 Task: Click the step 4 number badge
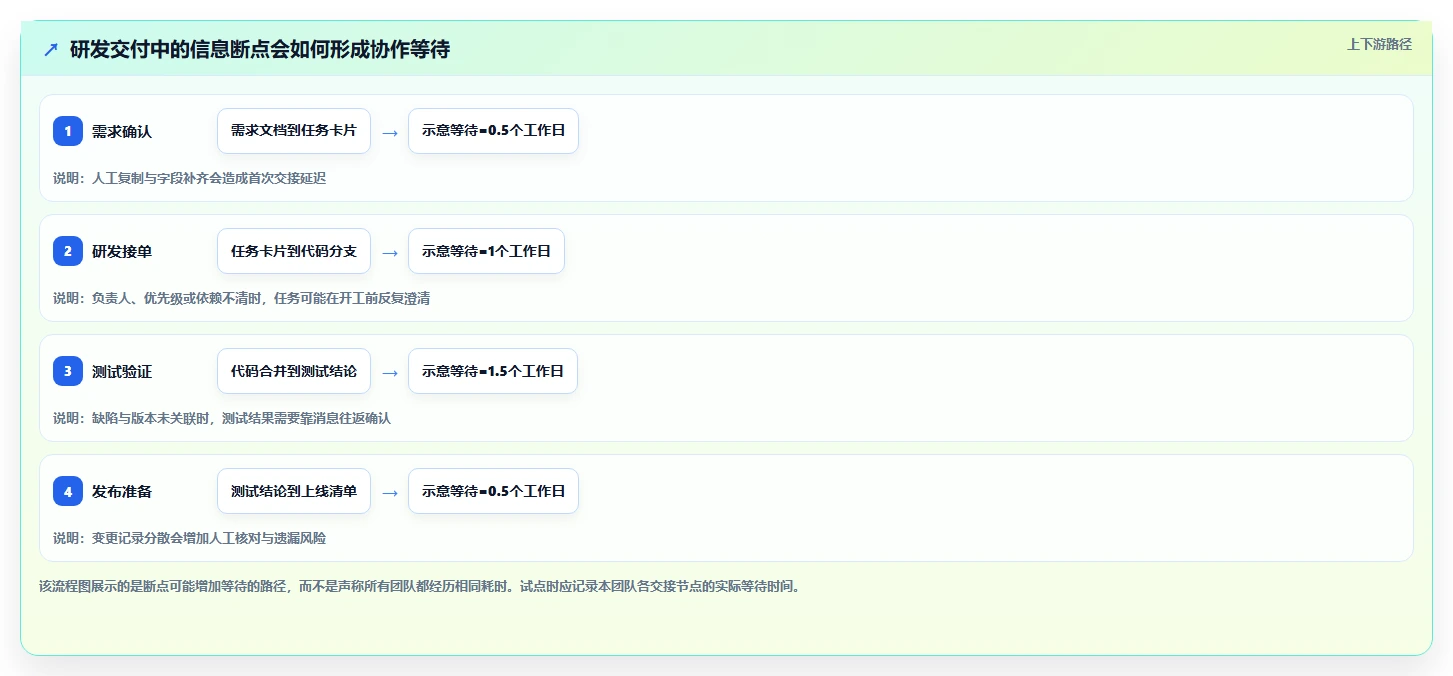coord(68,491)
